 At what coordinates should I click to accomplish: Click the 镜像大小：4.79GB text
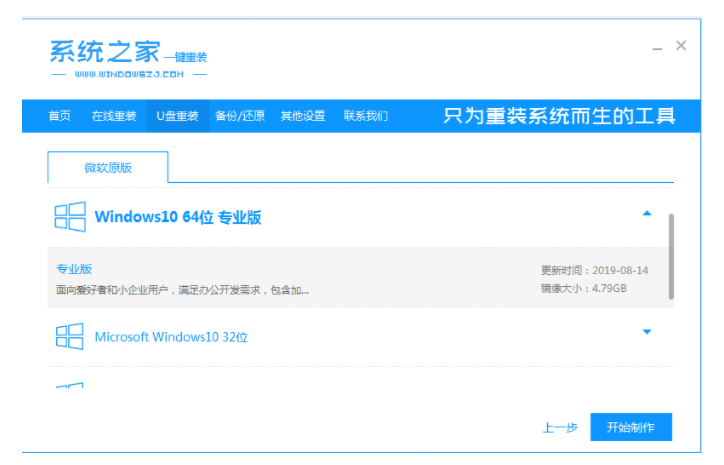584,289
